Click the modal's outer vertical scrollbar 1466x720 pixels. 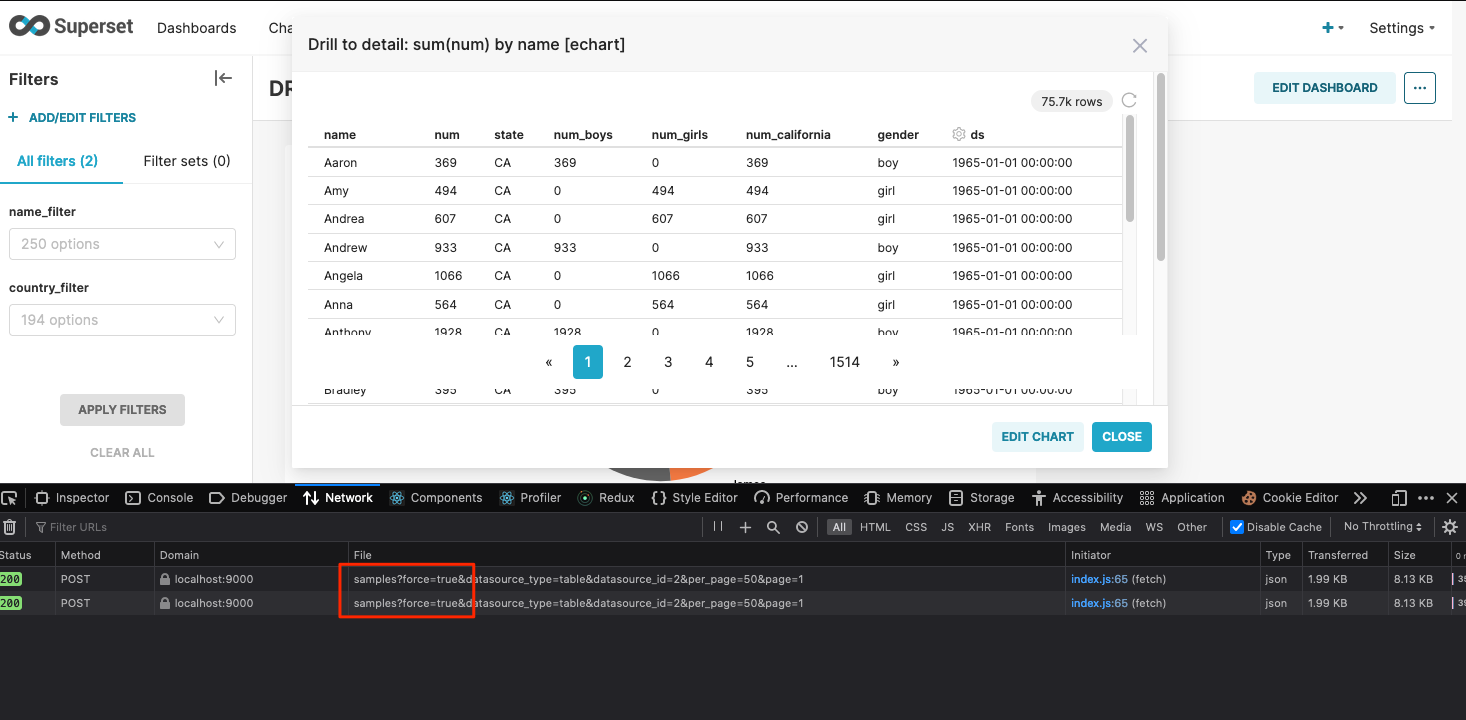1160,167
